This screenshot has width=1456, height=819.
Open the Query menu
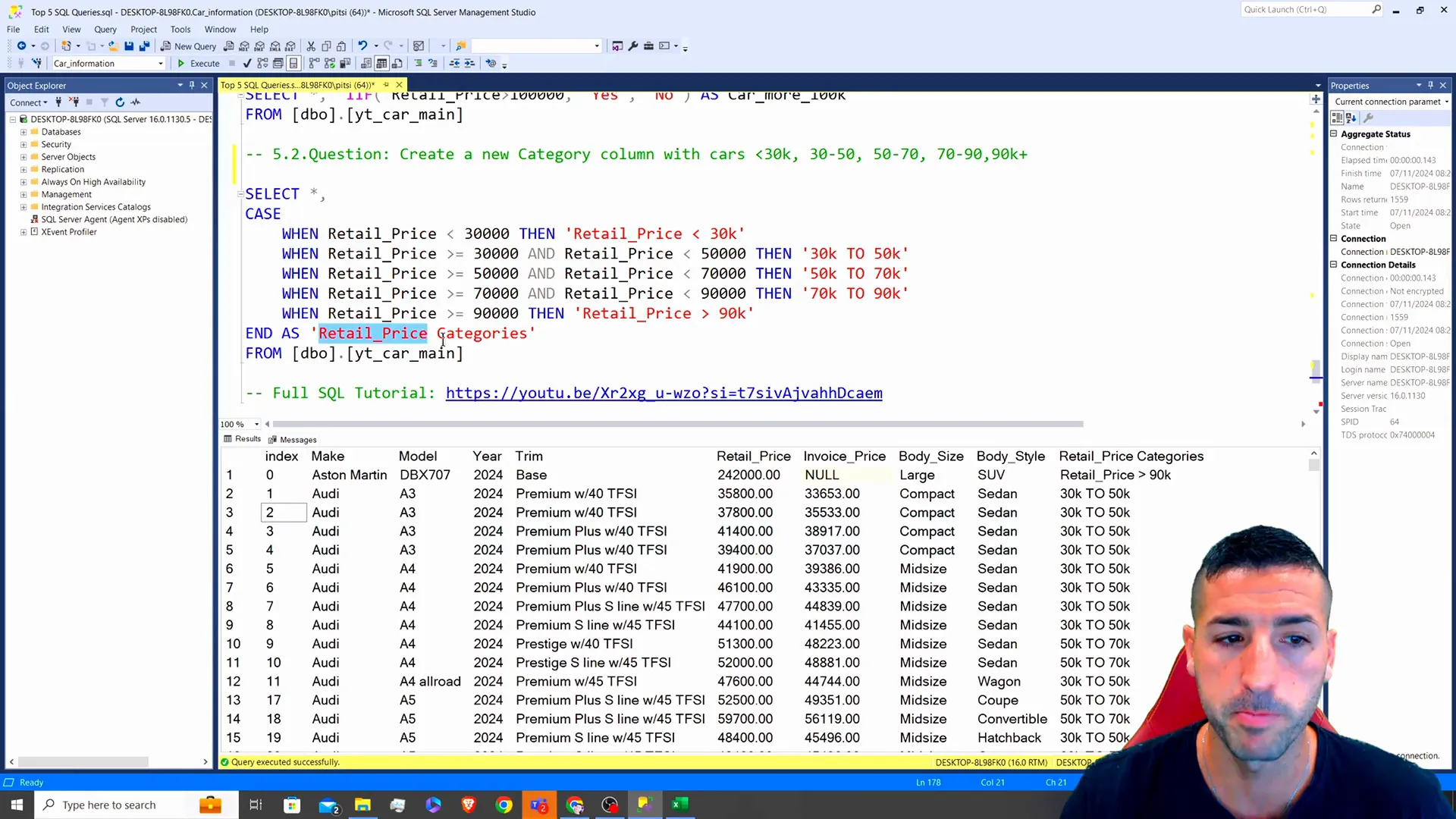click(x=104, y=28)
